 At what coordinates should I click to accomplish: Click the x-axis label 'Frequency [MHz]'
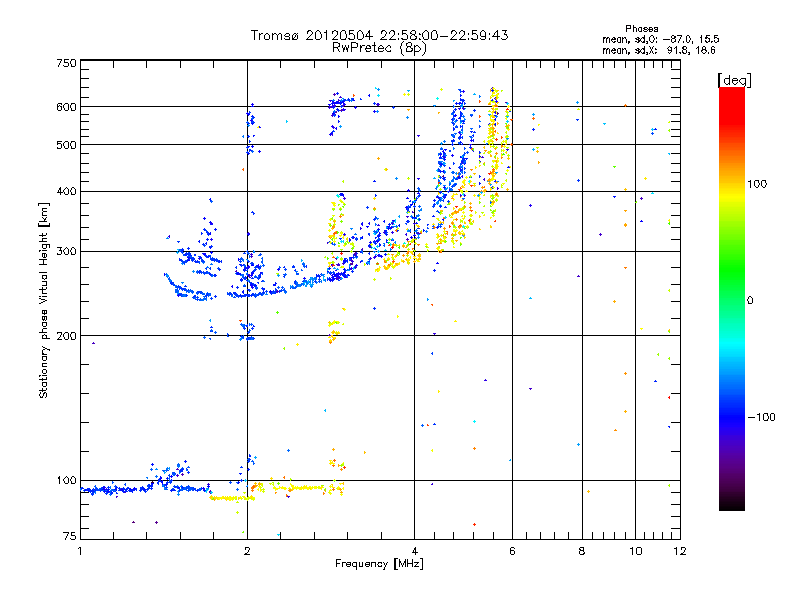point(379,564)
